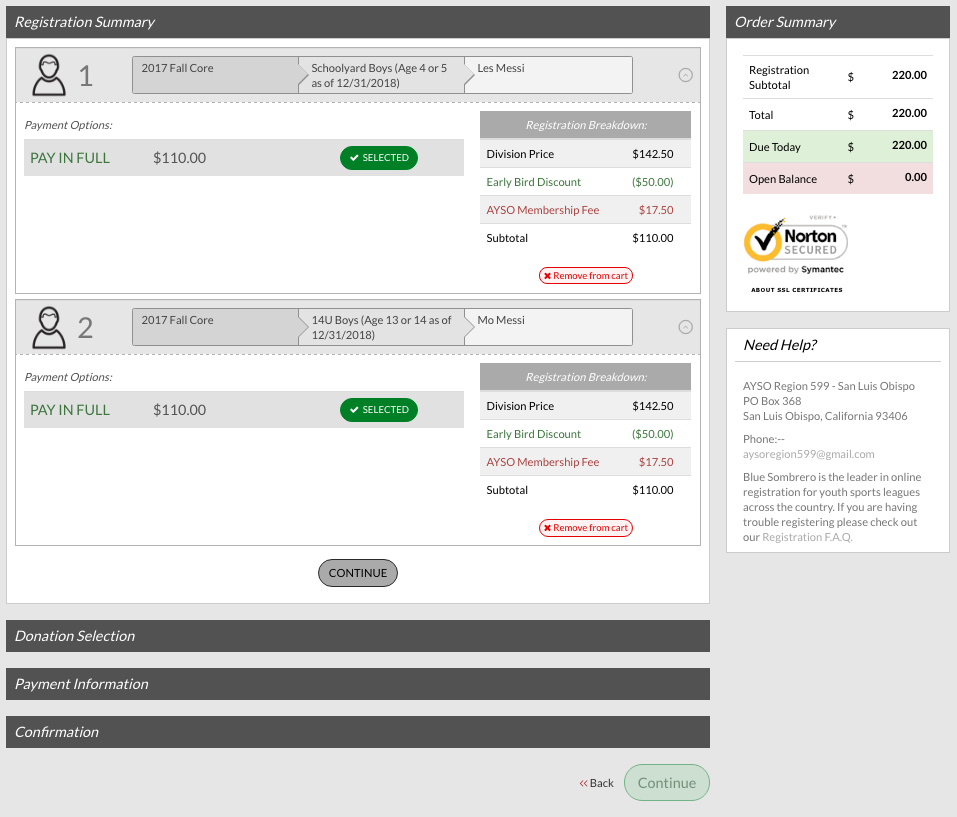Select the Schoolyard Boys division breadcrumb step
The height and width of the screenshot is (817, 957).
(380, 75)
